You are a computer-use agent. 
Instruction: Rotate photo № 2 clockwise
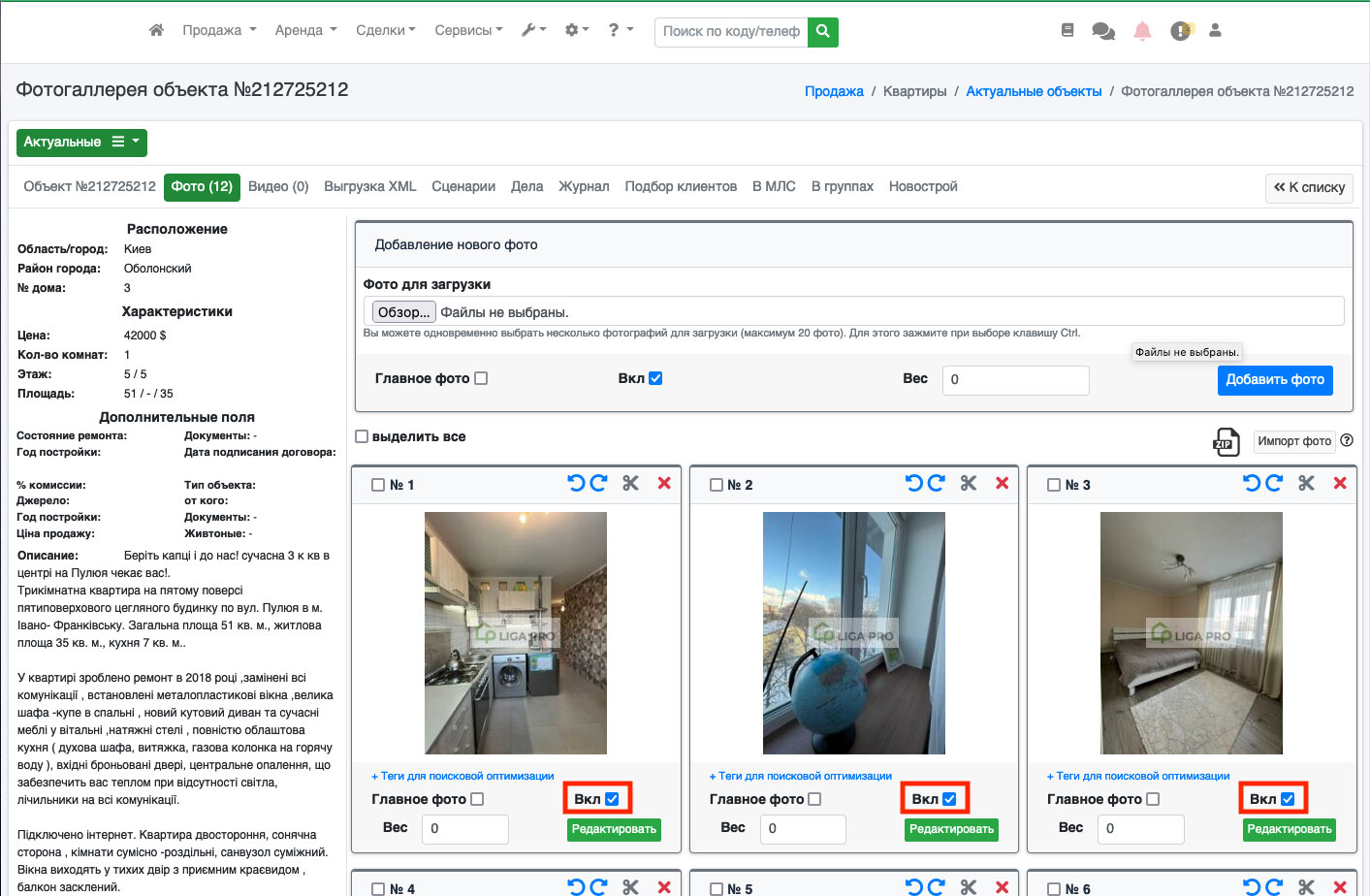pos(937,483)
